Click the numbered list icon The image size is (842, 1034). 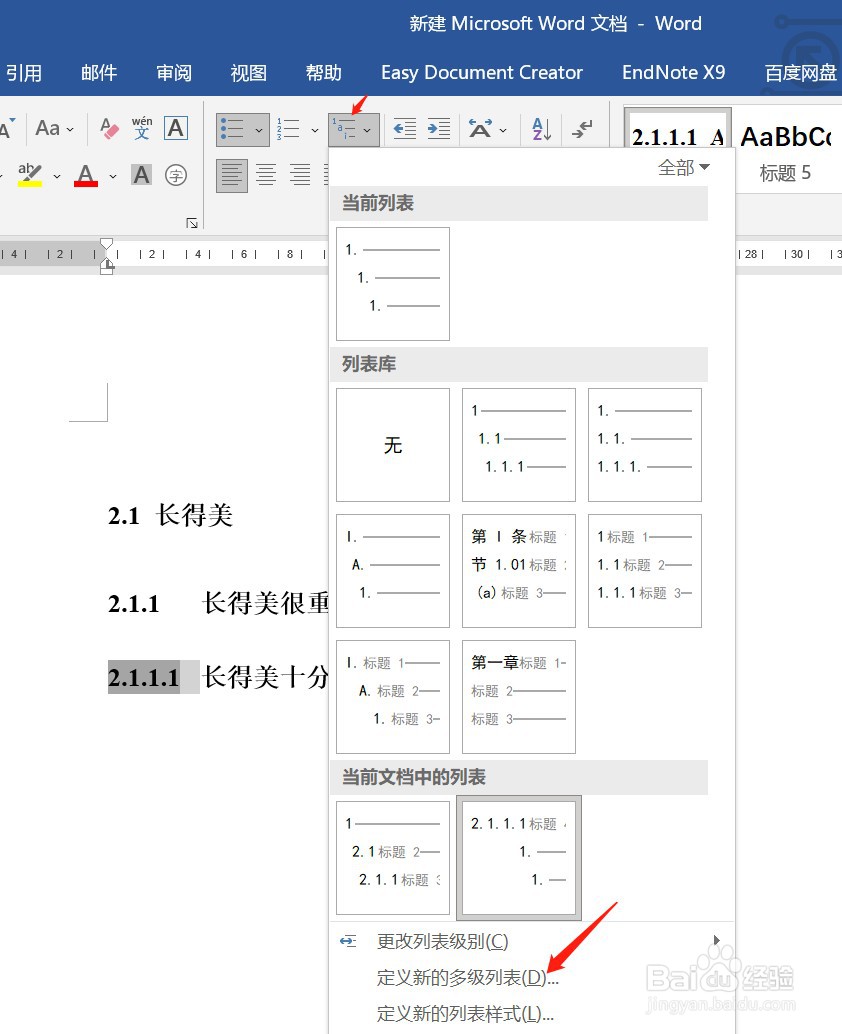[288, 130]
